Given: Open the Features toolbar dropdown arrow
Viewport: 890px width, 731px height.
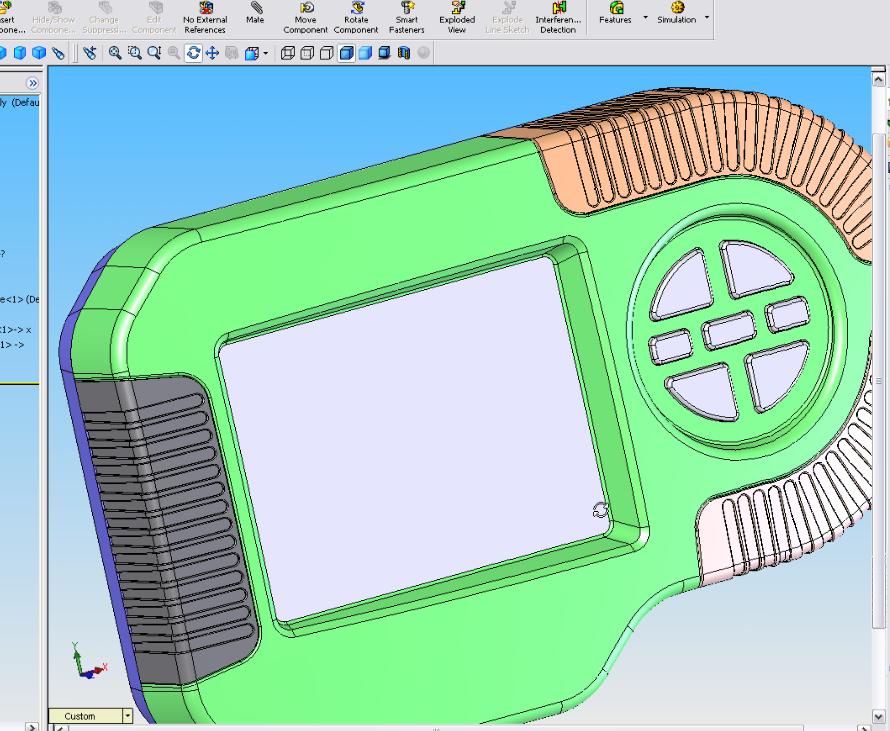Looking at the screenshot, I should click(x=645, y=17).
